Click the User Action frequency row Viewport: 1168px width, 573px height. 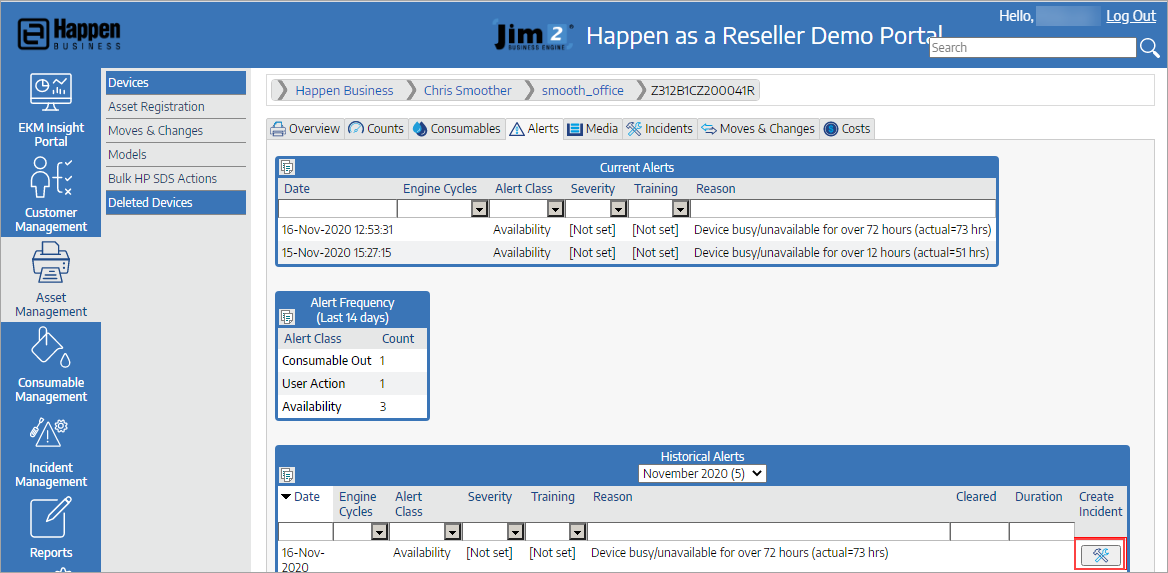coord(352,384)
